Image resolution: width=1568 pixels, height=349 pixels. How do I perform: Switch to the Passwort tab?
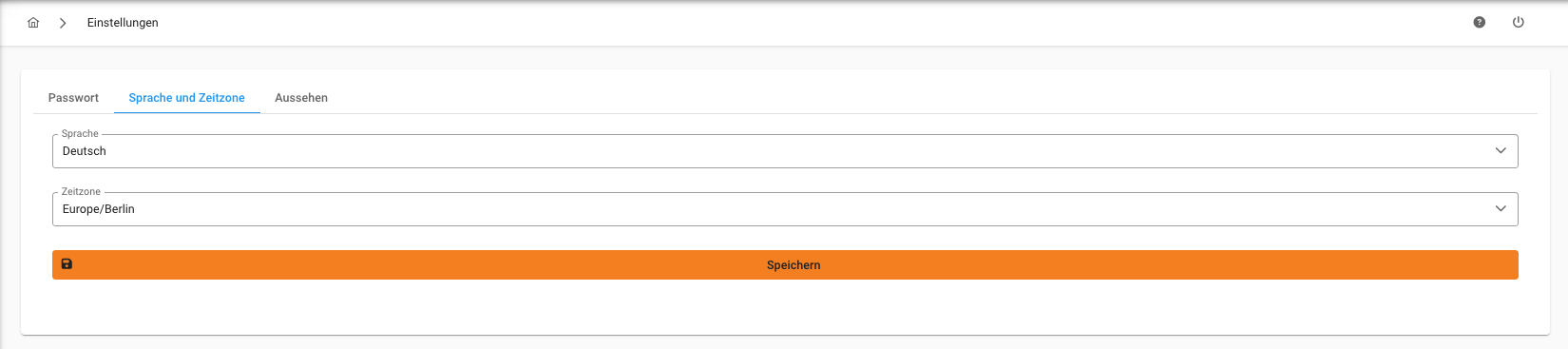coord(73,98)
